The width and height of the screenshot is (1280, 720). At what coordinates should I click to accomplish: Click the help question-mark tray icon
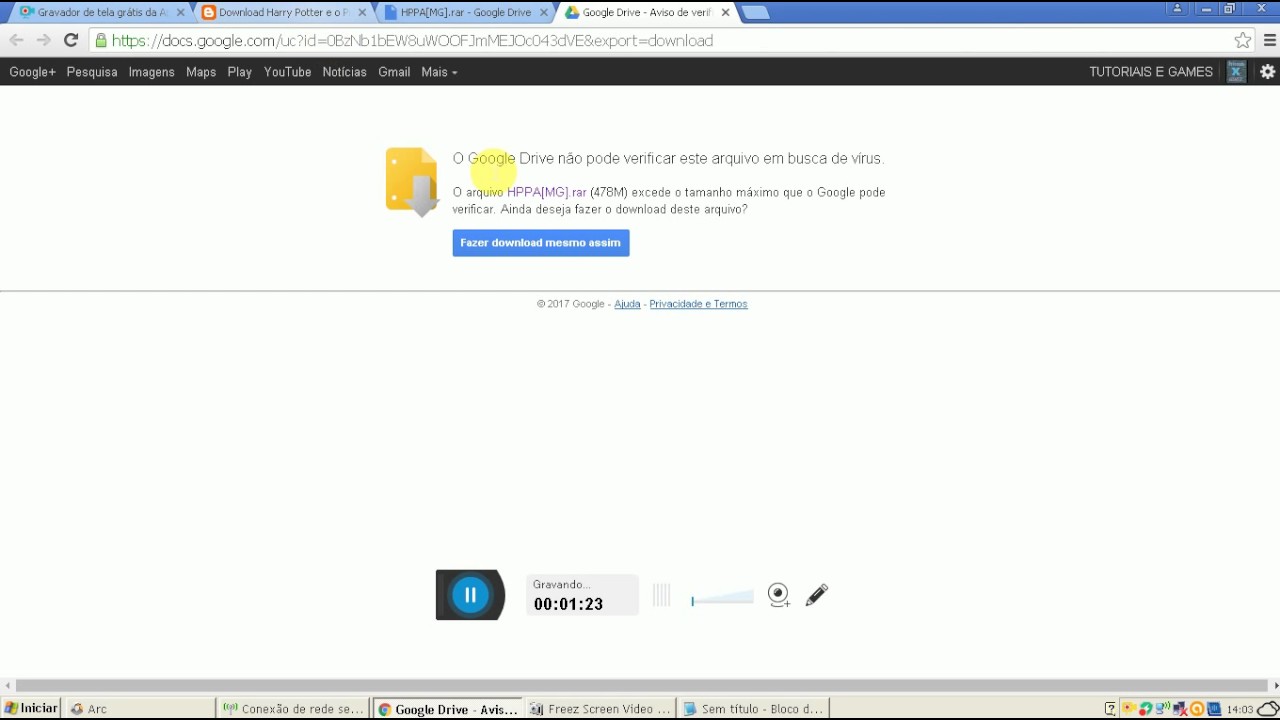pos(1110,709)
